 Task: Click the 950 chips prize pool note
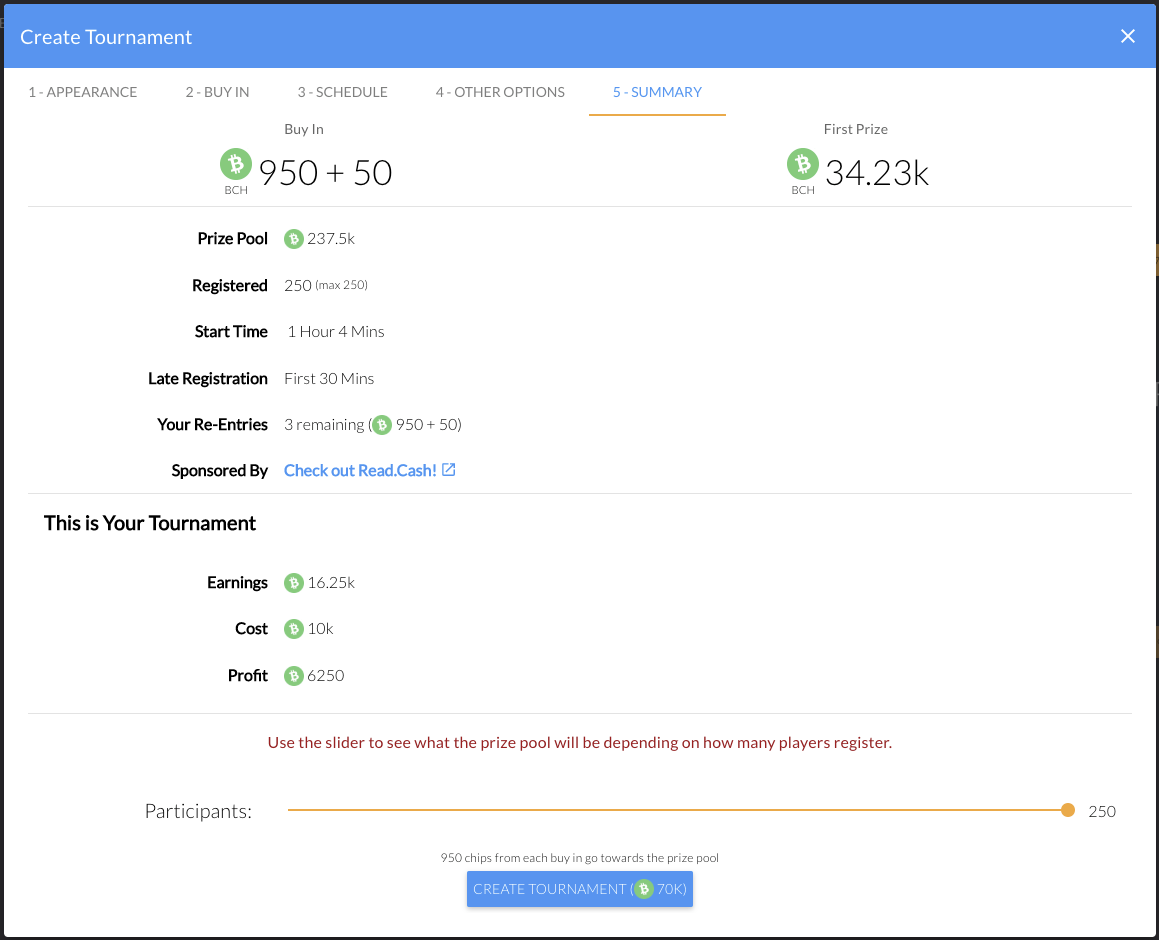[x=580, y=858]
